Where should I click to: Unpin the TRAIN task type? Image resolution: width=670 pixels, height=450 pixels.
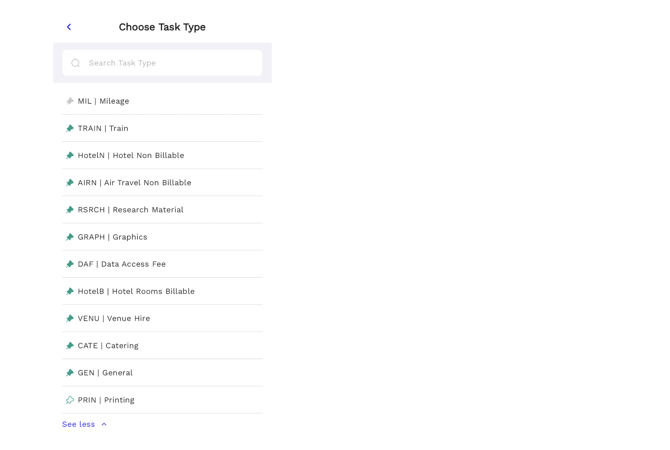(x=70, y=128)
